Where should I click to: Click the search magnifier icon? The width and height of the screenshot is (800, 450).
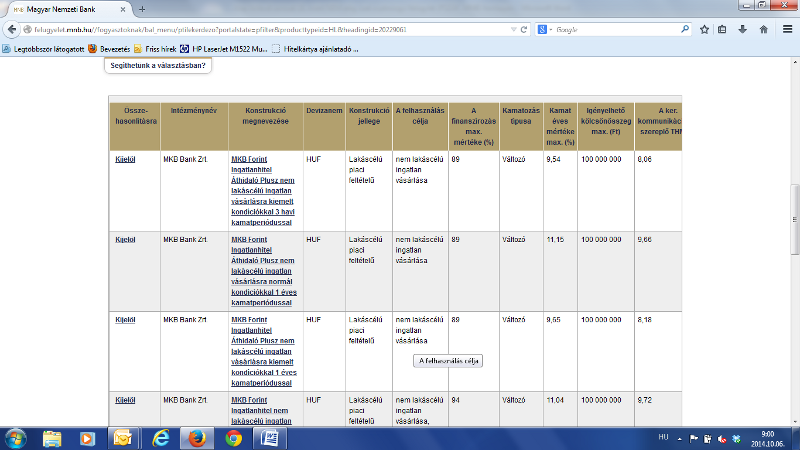pos(685,30)
